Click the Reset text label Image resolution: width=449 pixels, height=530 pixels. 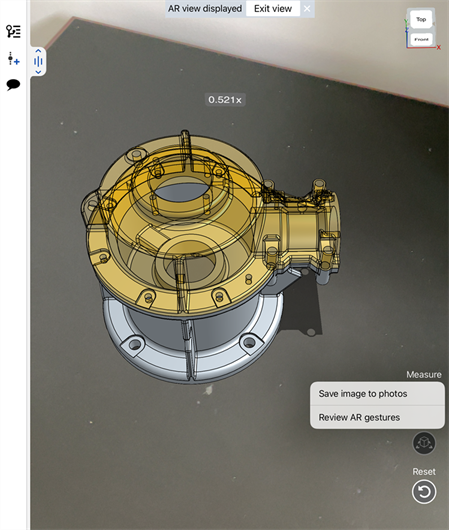(x=424, y=472)
